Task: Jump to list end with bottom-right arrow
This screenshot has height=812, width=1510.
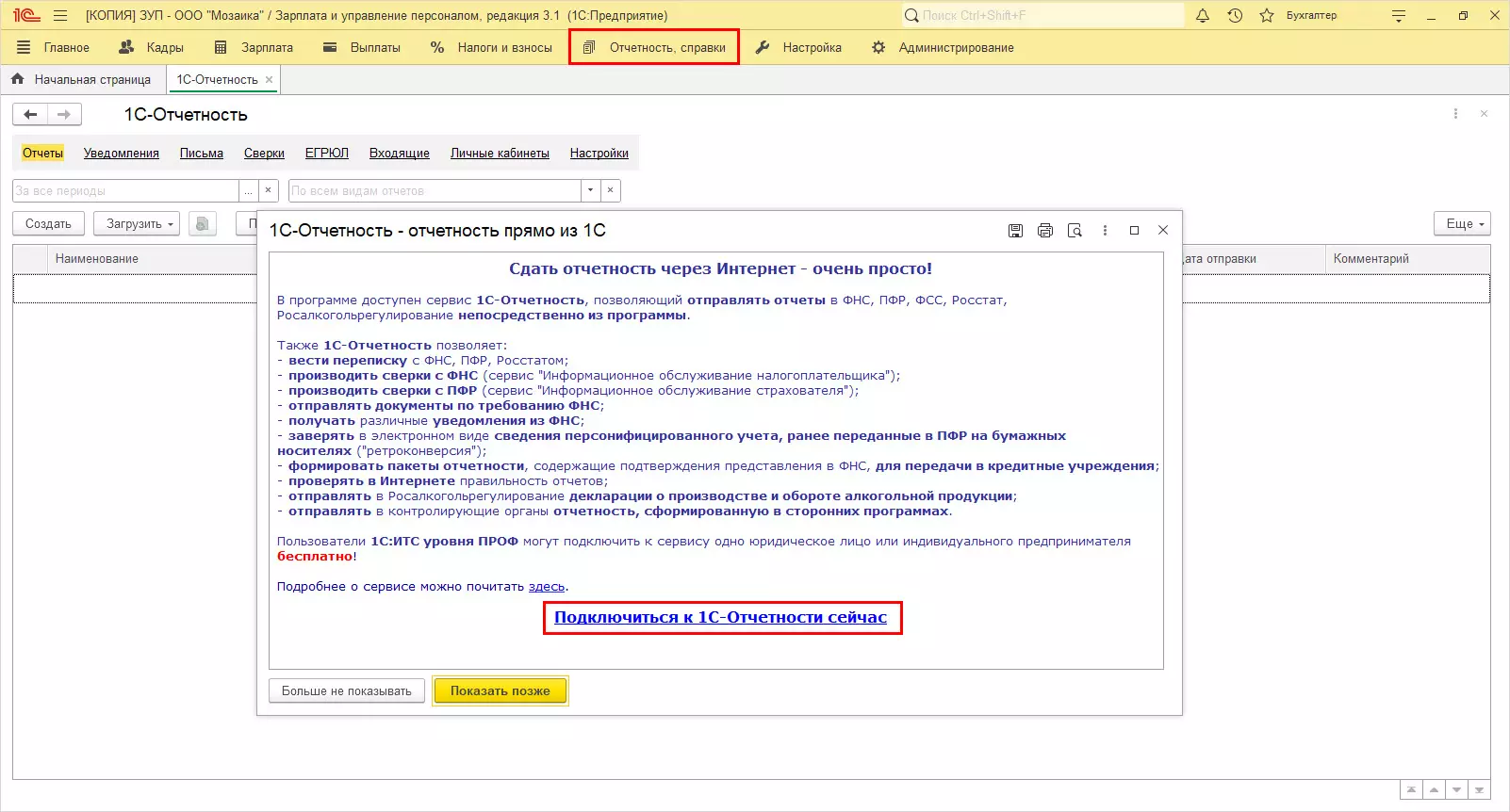Action: (x=1480, y=789)
